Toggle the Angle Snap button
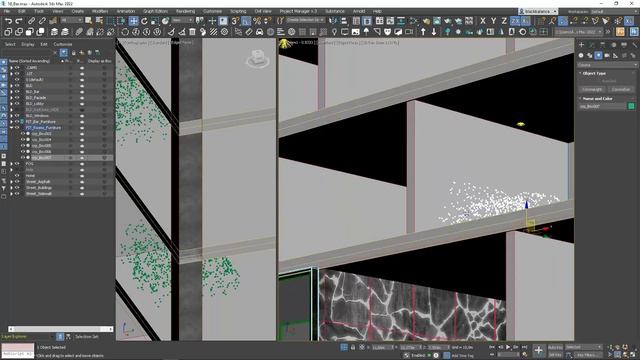Viewport: 640px width, 360px height. pos(246,21)
